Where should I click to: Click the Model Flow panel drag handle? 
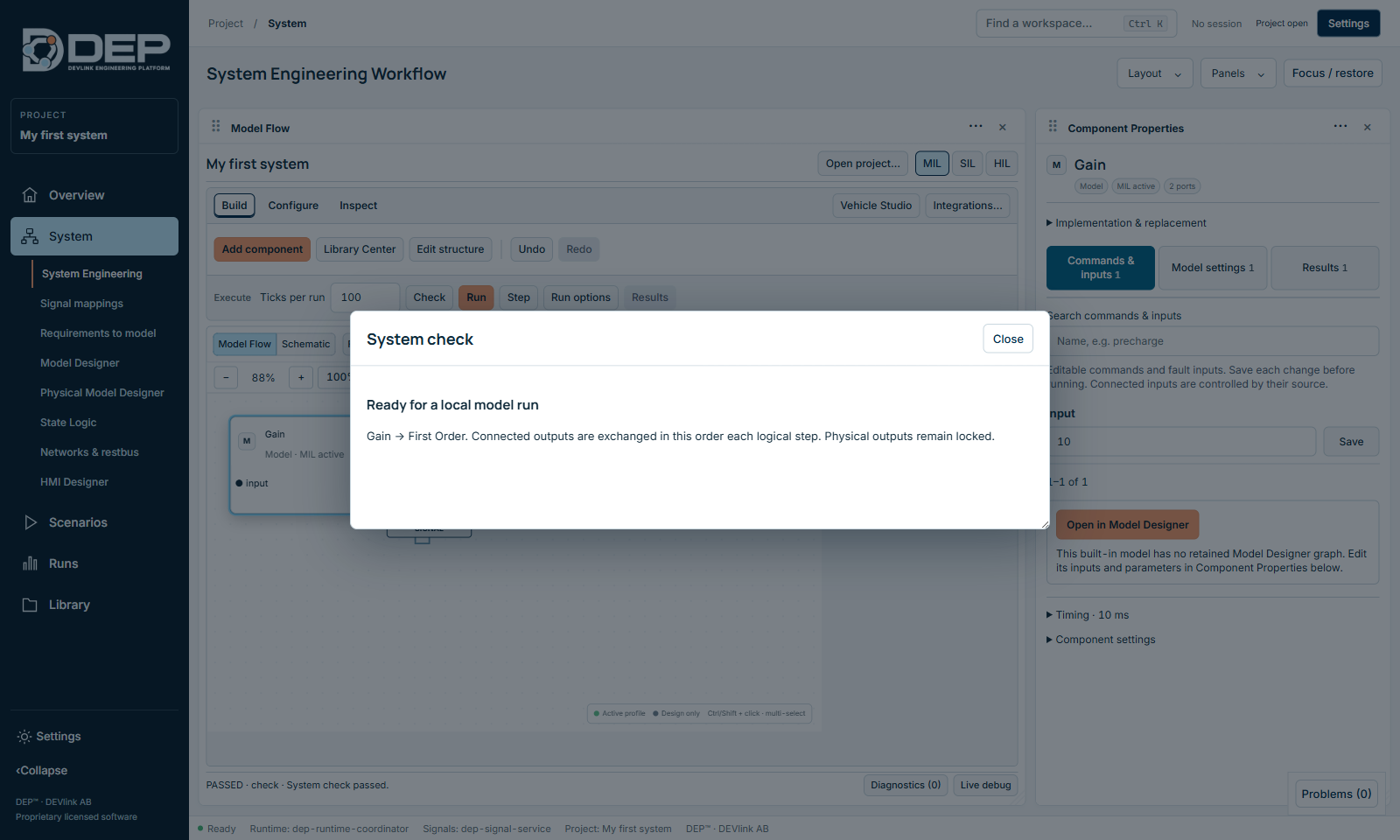216,127
